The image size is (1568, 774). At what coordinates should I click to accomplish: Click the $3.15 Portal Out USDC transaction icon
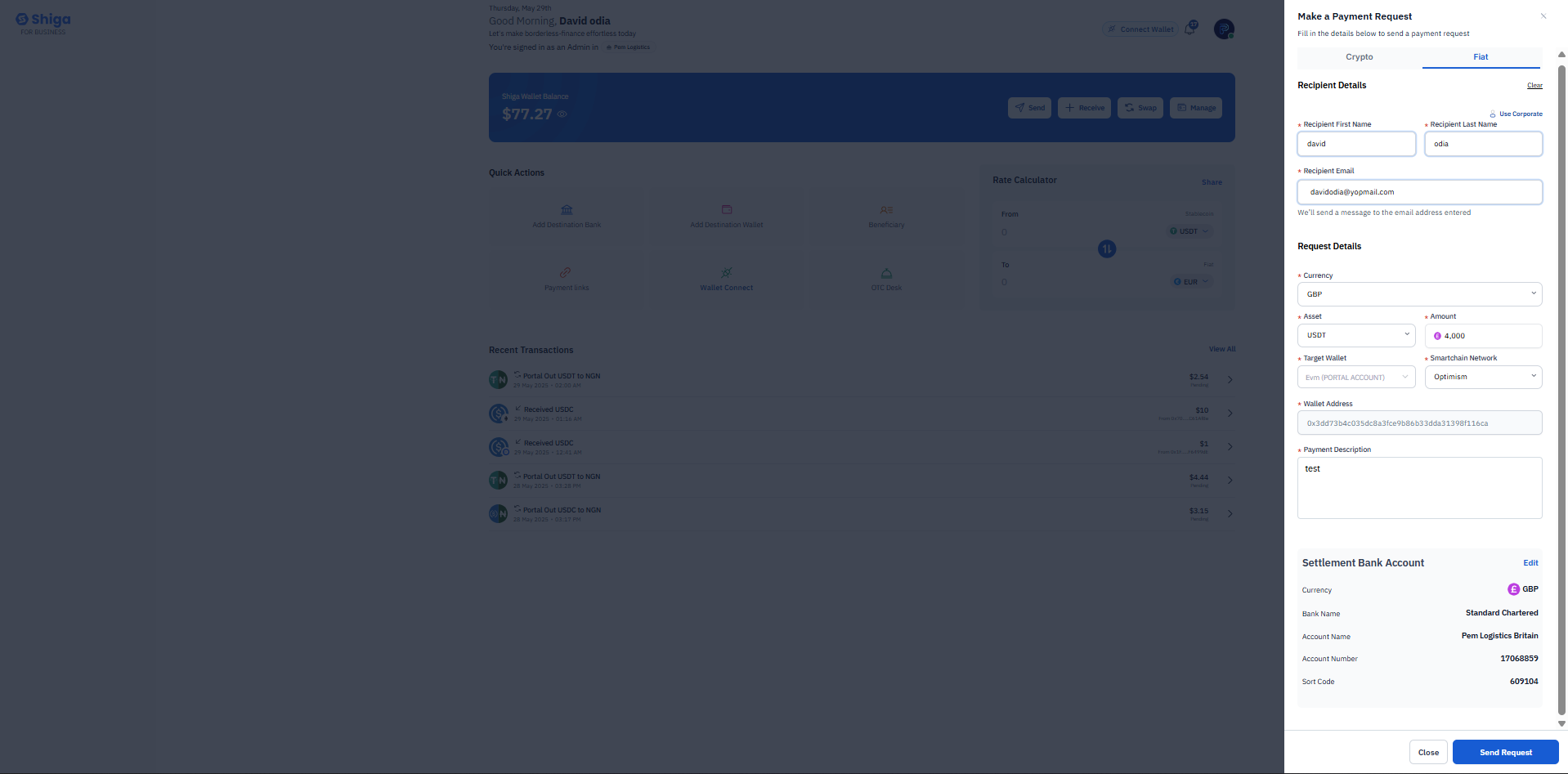coord(498,514)
